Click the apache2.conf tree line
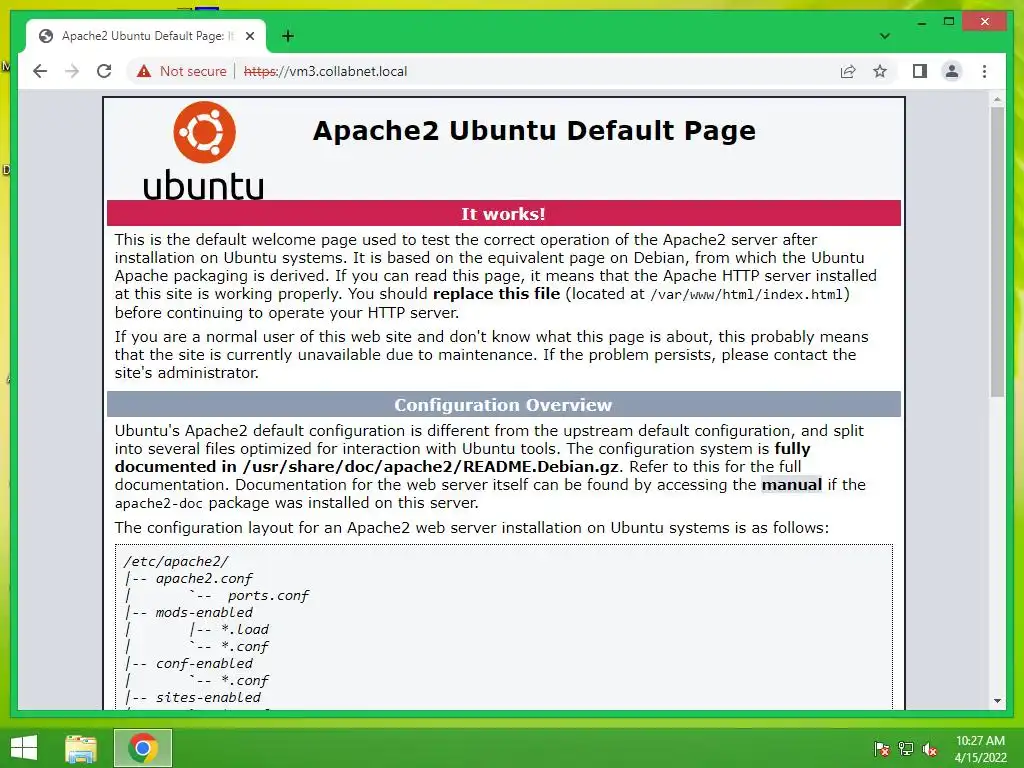The height and width of the screenshot is (768, 1024). point(204,579)
